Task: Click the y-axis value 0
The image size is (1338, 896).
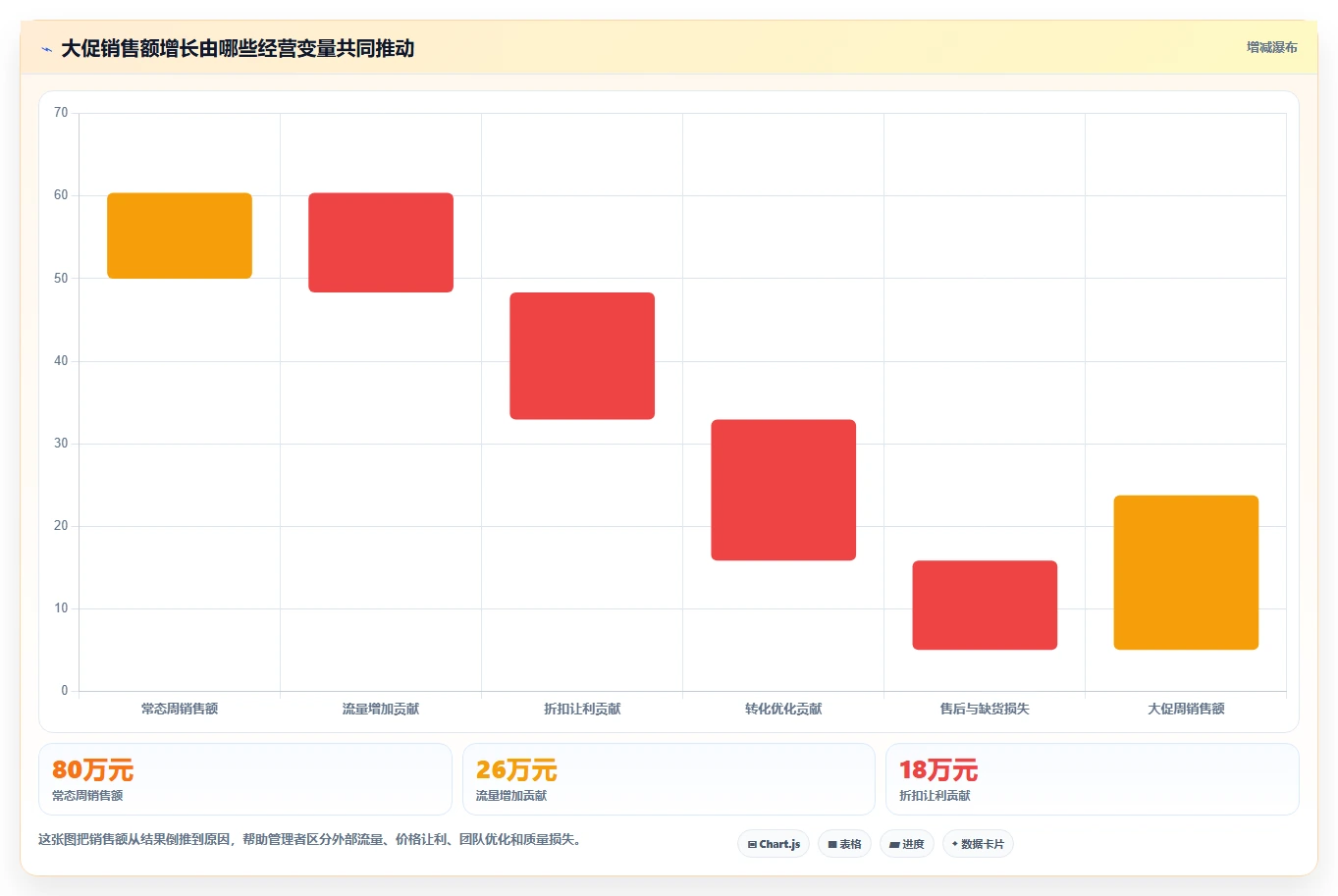Action: [65, 691]
